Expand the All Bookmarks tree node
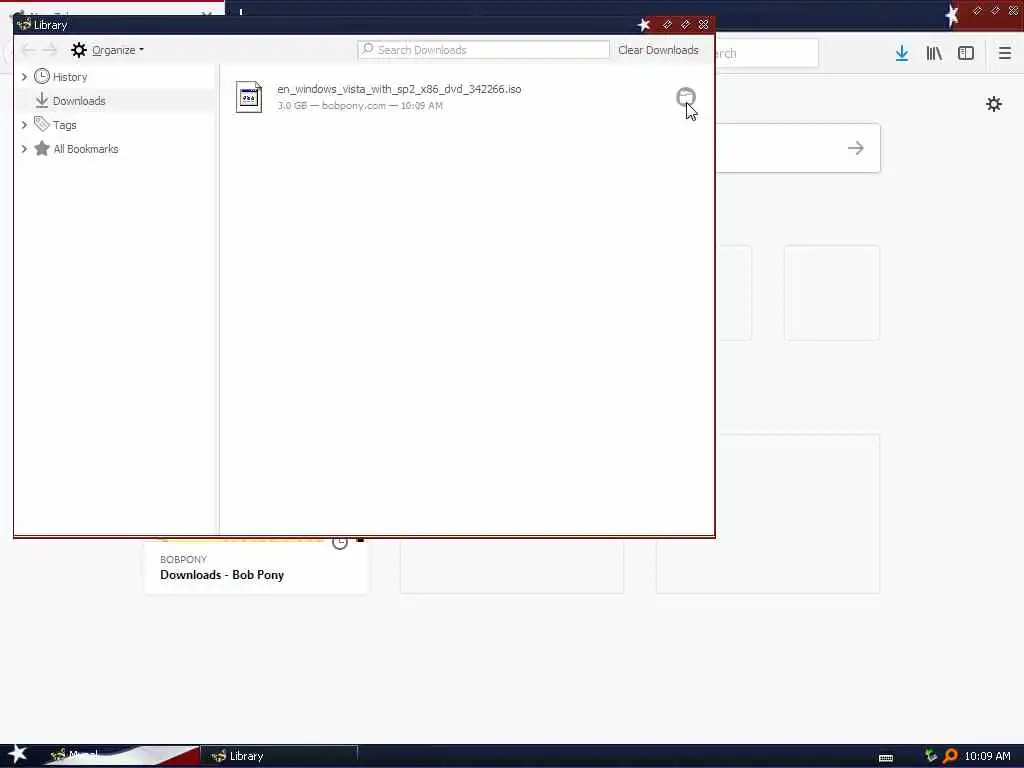Image resolution: width=1024 pixels, height=768 pixels. [24, 149]
